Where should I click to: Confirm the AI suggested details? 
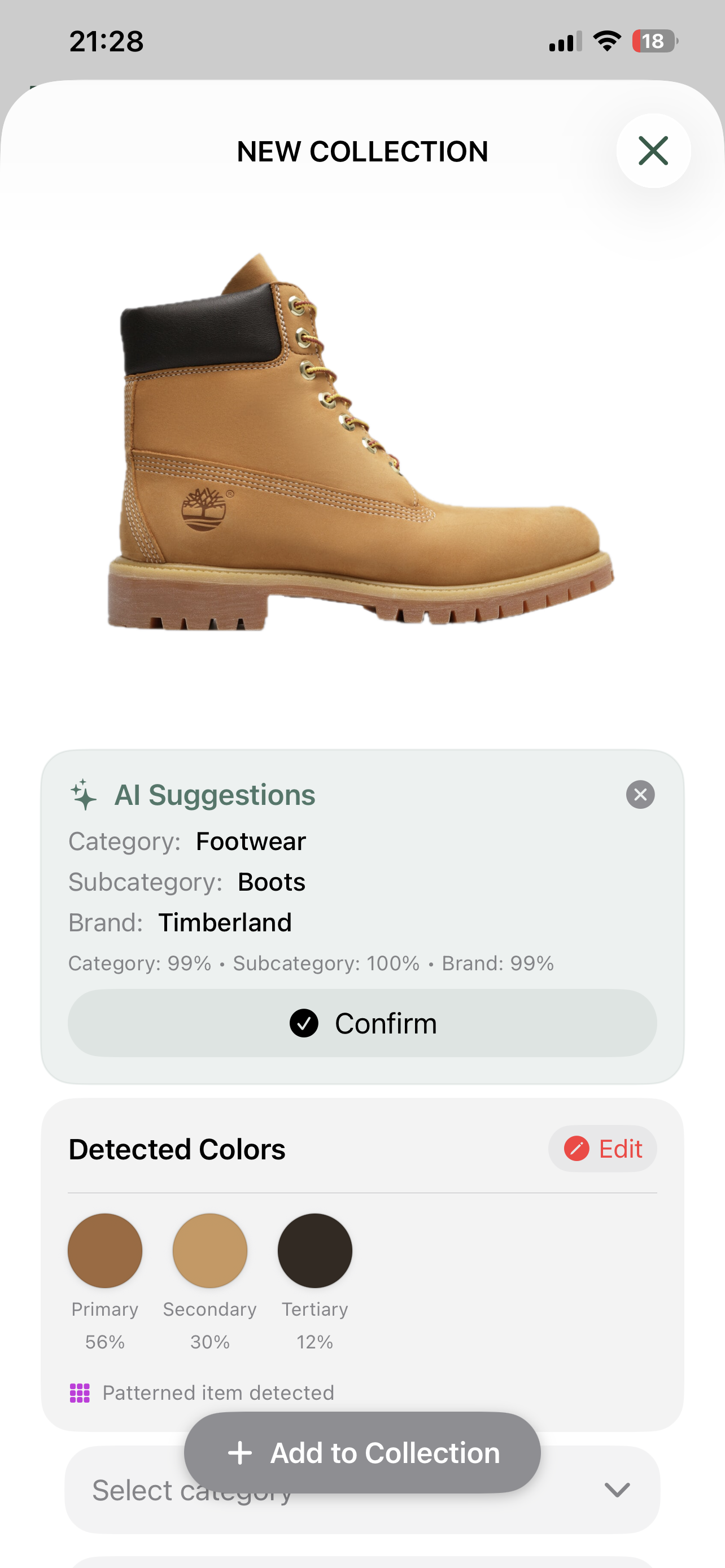(x=361, y=1023)
